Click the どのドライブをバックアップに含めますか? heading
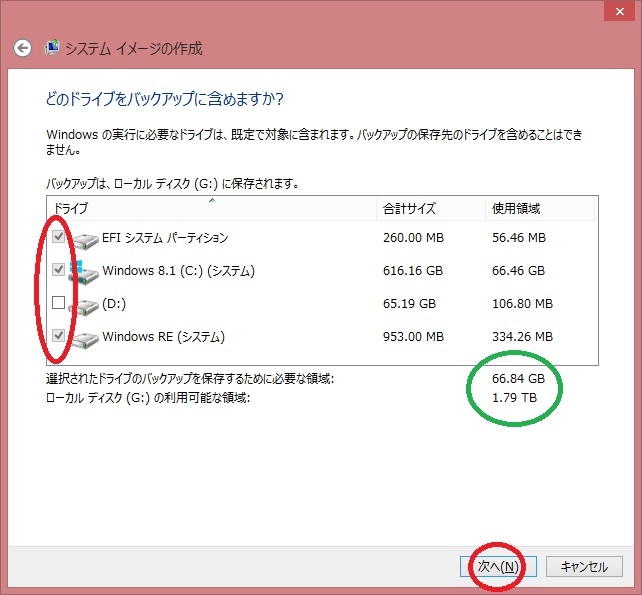Viewport: 642px width, 595px height. point(165,99)
